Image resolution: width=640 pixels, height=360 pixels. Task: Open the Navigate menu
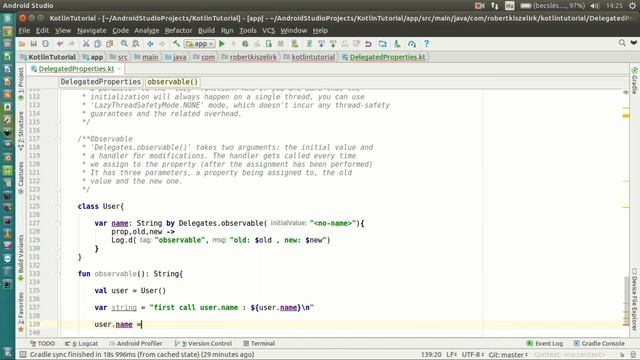(x=91, y=31)
